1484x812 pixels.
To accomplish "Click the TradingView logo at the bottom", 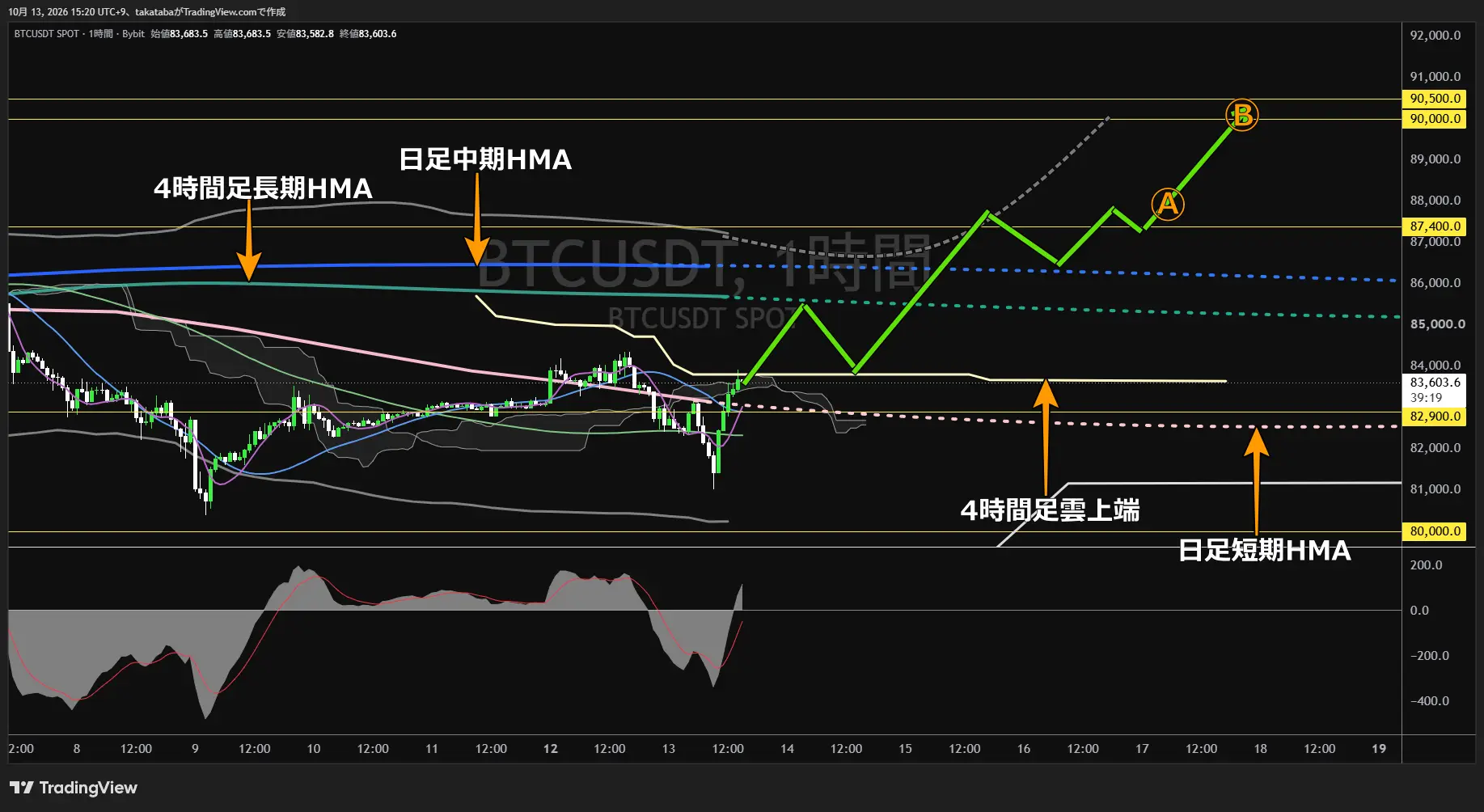I will pyautogui.click(x=74, y=788).
